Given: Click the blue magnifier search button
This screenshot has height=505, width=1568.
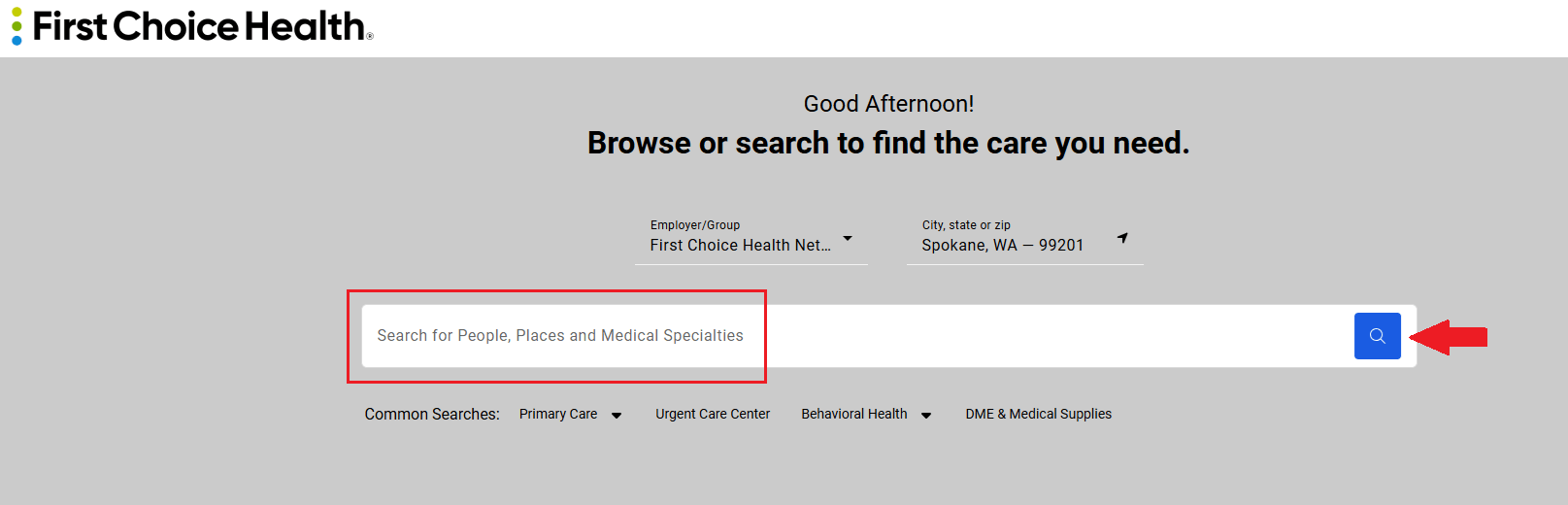Looking at the screenshot, I should [1377, 336].
